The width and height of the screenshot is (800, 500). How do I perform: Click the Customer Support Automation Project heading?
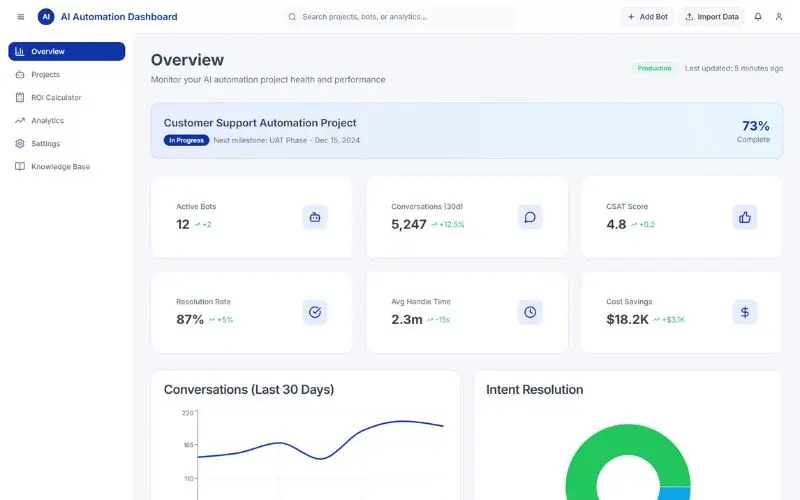coord(260,123)
